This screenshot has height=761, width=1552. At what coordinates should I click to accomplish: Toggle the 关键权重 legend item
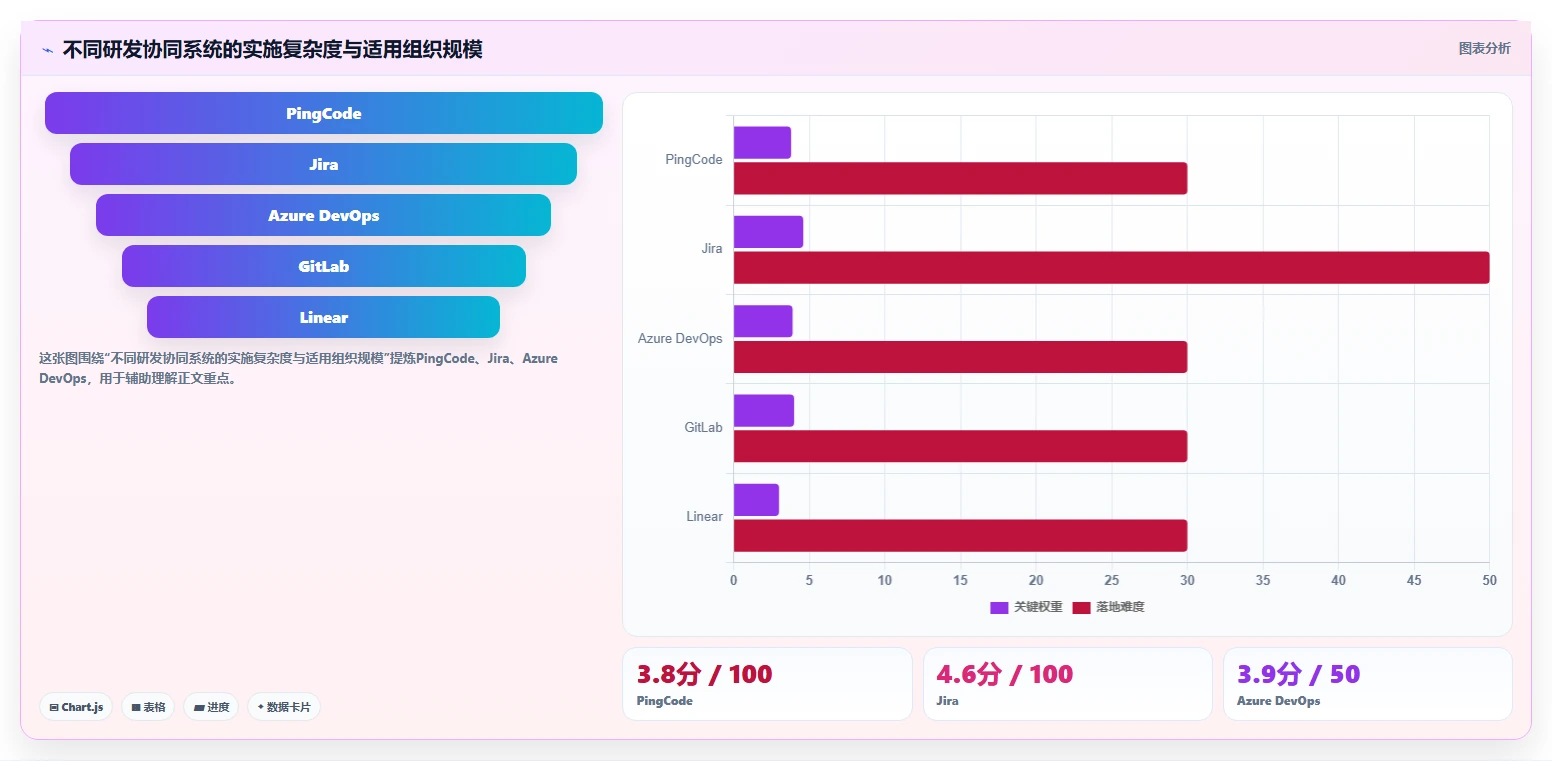click(x=1026, y=607)
